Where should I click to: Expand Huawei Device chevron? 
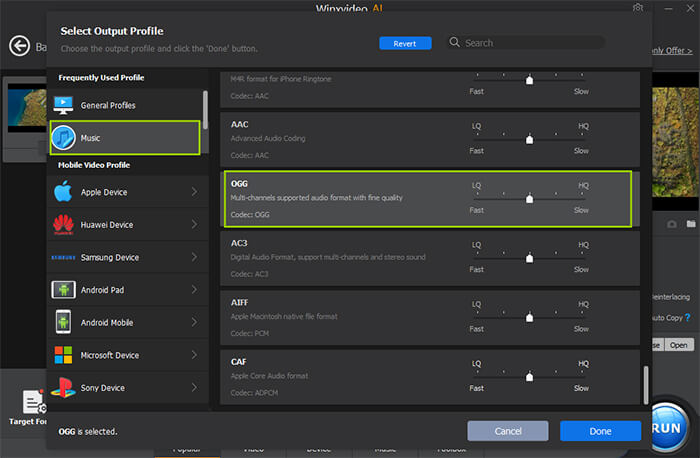[194, 225]
